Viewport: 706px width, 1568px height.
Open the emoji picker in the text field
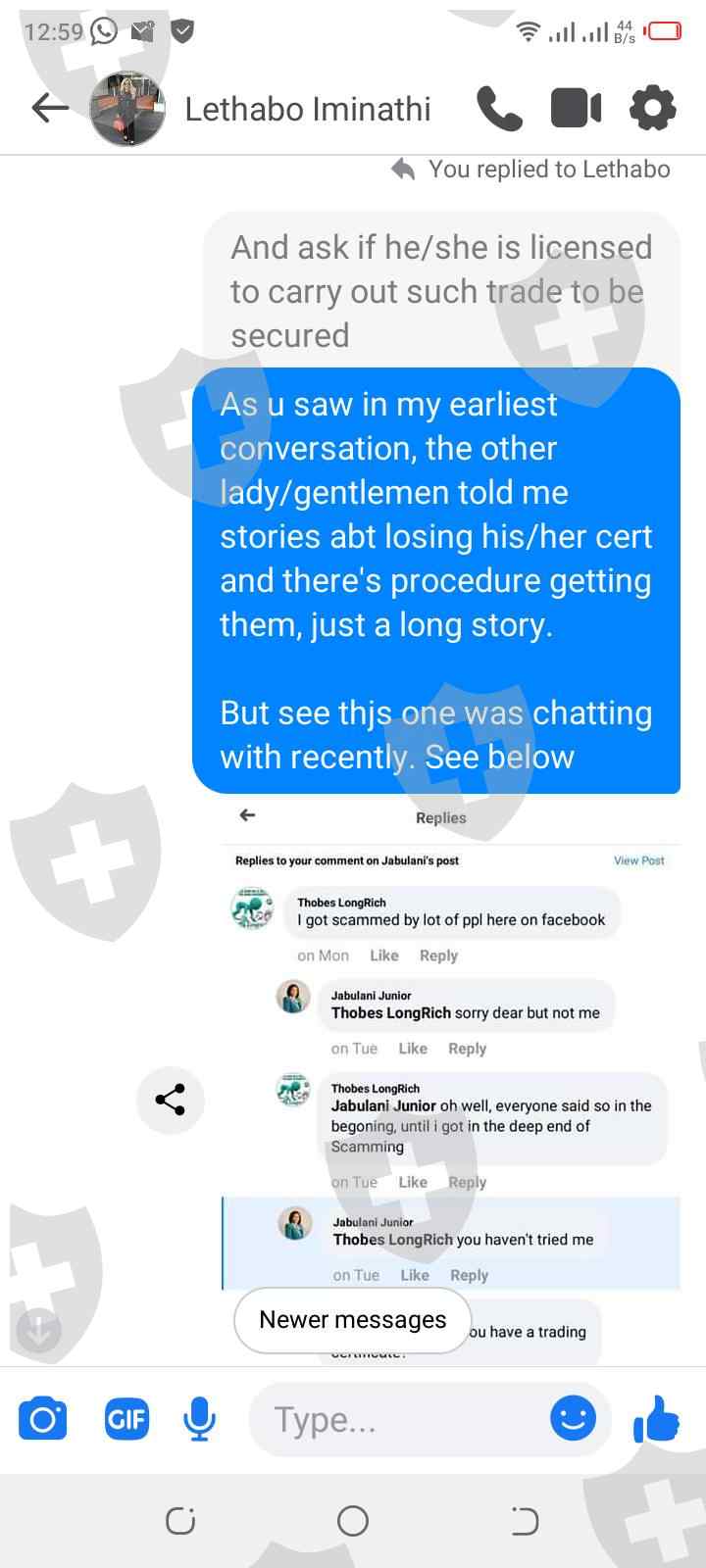coord(573,1417)
